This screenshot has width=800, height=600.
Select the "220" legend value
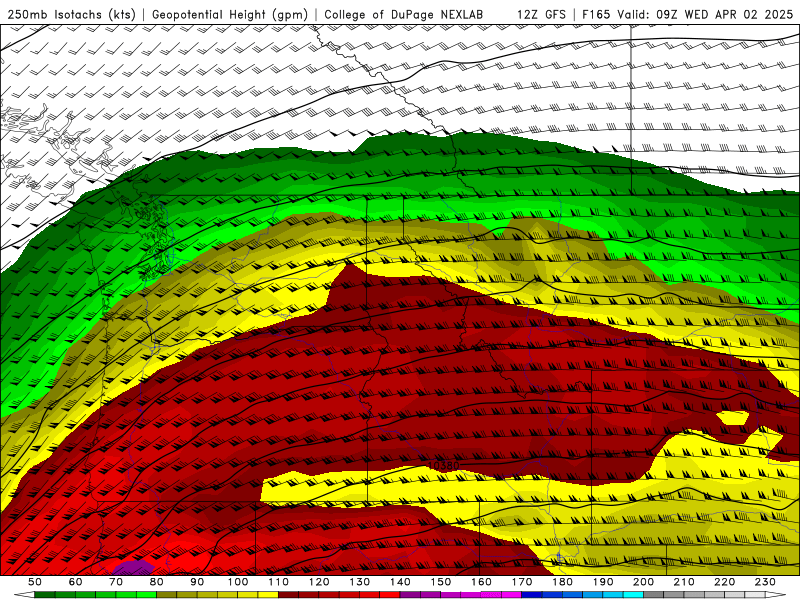pos(725,582)
